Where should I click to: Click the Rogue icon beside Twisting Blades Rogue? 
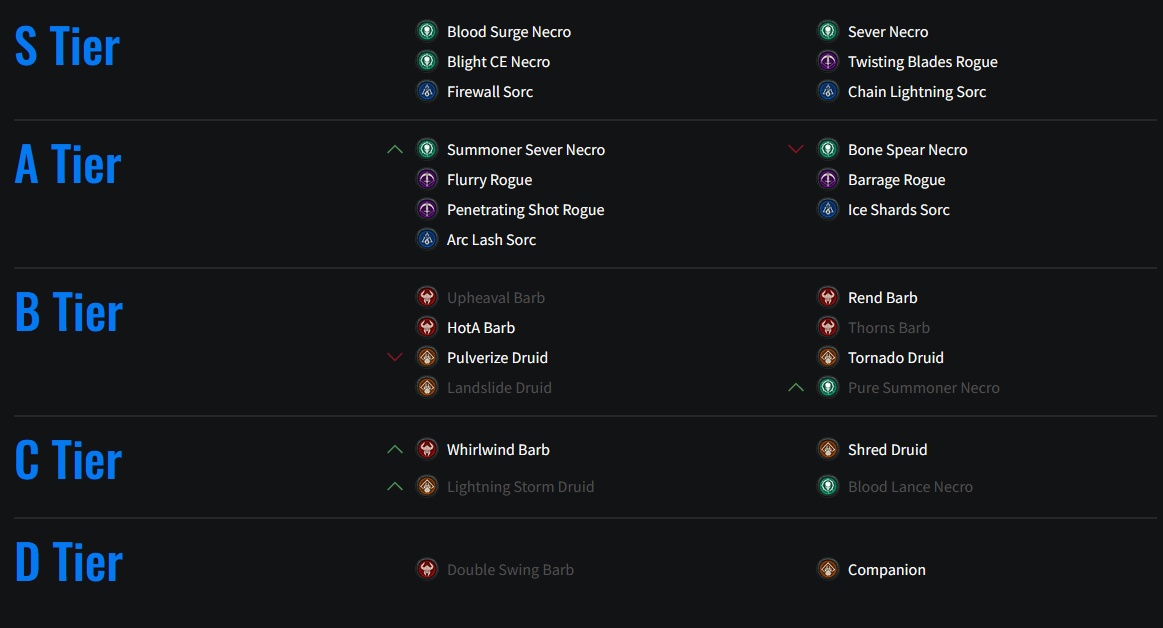click(828, 62)
